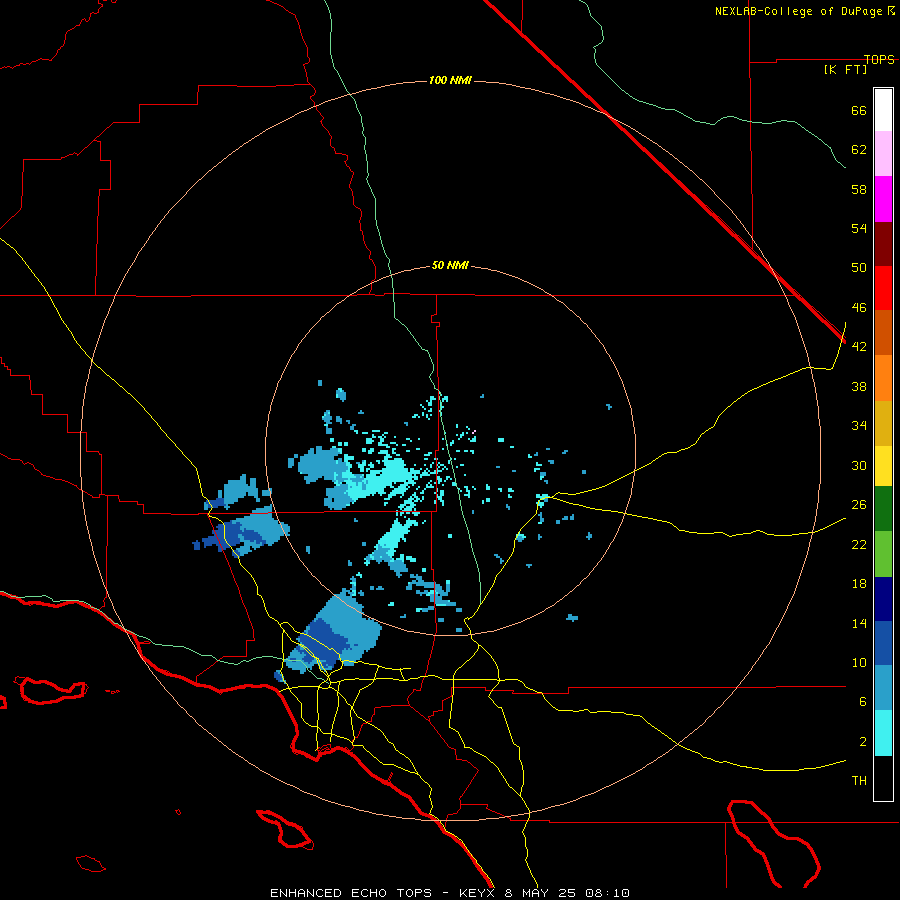Click the legend value 6
This screenshot has height=900, width=900.
pyautogui.click(x=863, y=702)
